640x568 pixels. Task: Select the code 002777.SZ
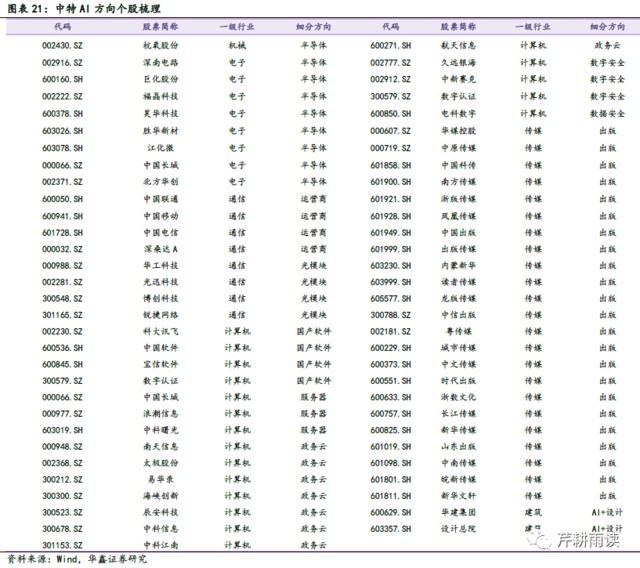[x=391, y=63]
